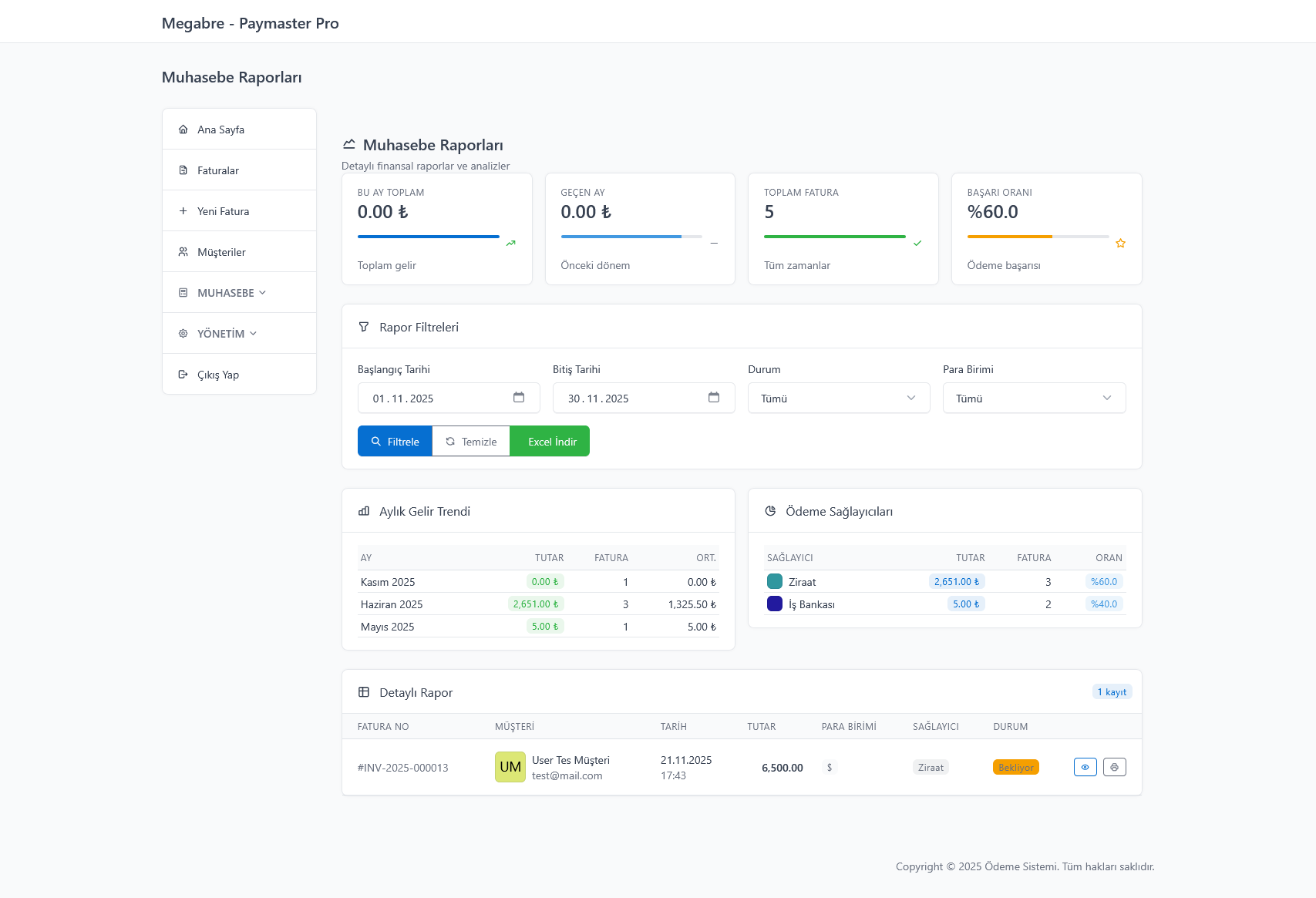Click the UM customer avatar
Image resolution: width=1316 pixels, height=898 pixels.
pyautogui.click(x=510, y=767)
